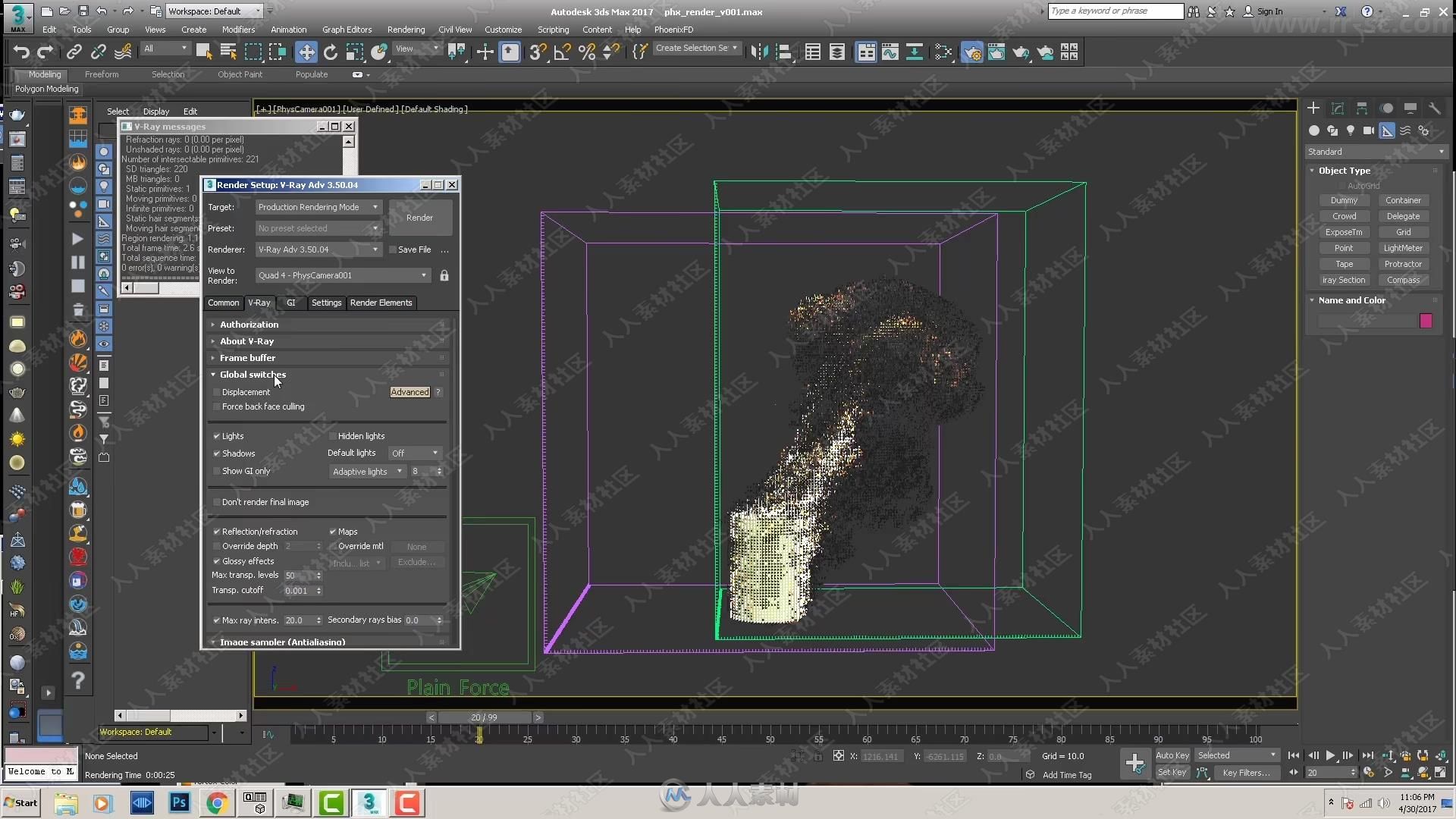Enable the Glossy effects checkbox
This screenshot has width=1456, height=819.
pos(218,560)
